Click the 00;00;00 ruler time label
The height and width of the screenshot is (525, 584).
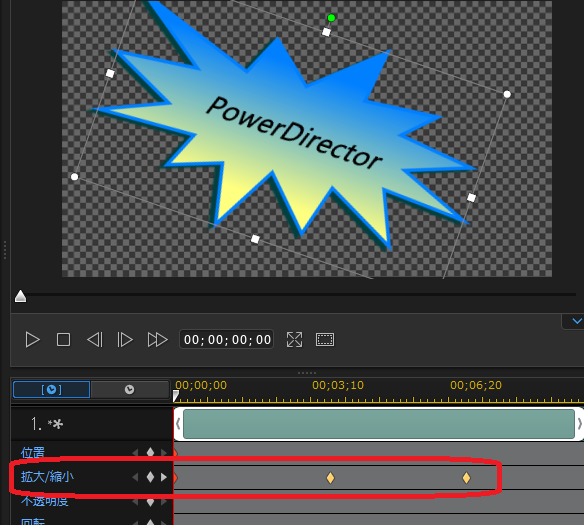tap(201, 385)
